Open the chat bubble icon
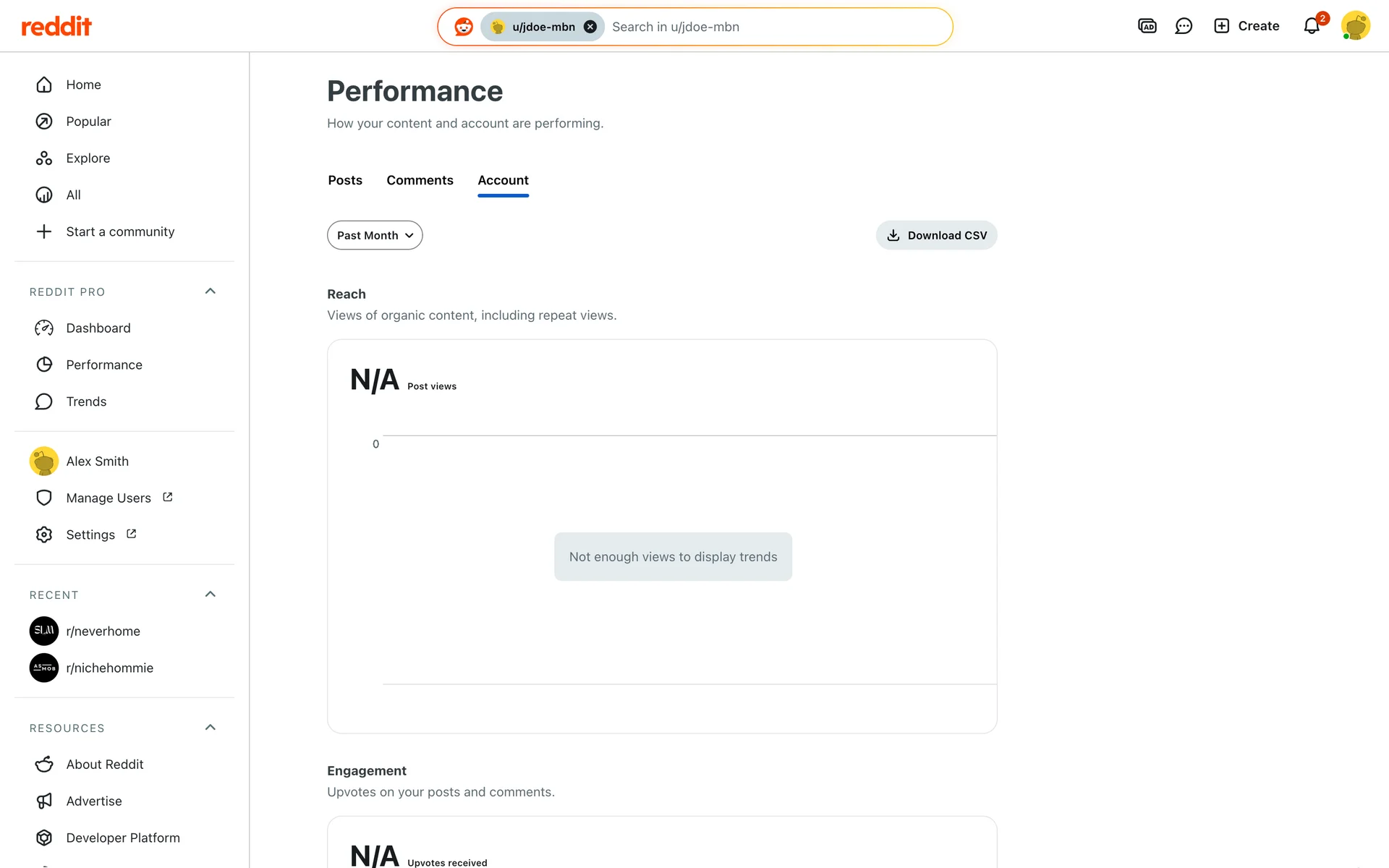This screenshot has height=868, width=1389. click(1184, 26)
